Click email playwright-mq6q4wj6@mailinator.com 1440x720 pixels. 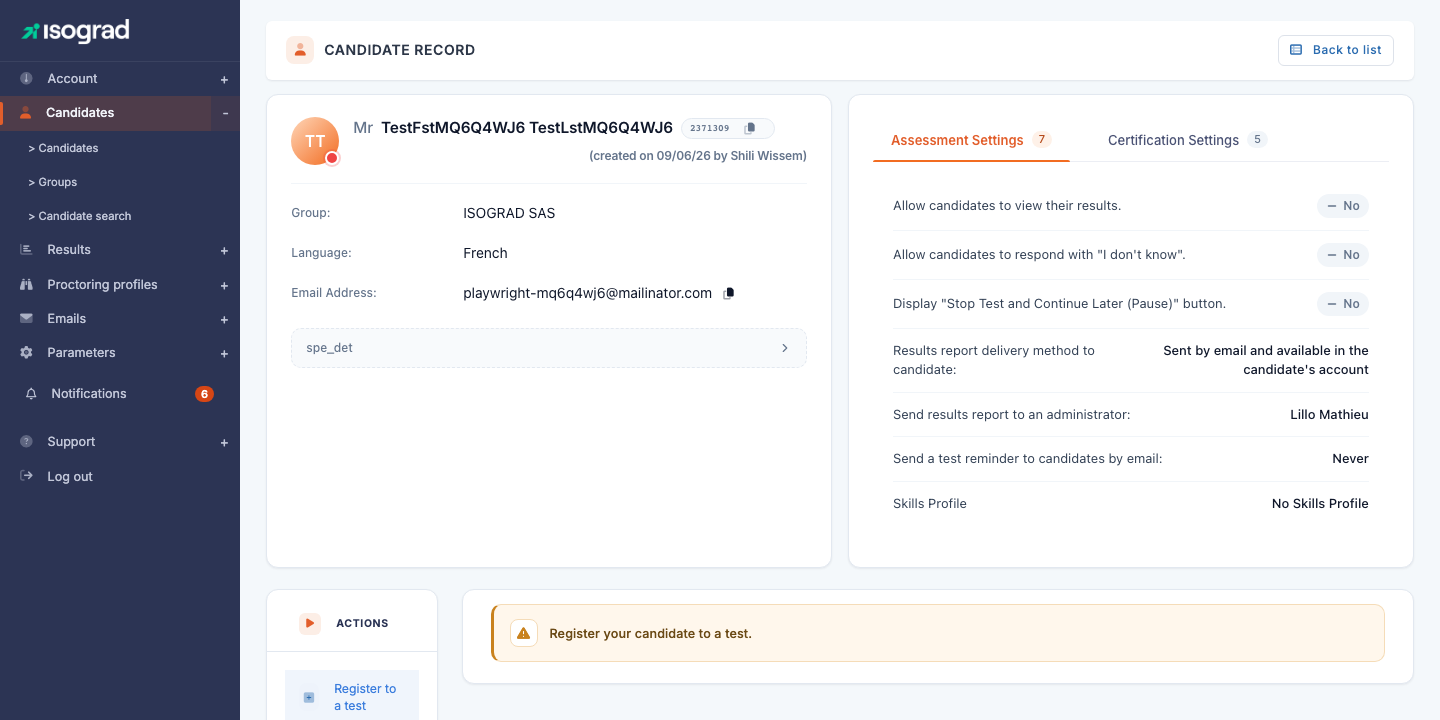click(588, 293)
